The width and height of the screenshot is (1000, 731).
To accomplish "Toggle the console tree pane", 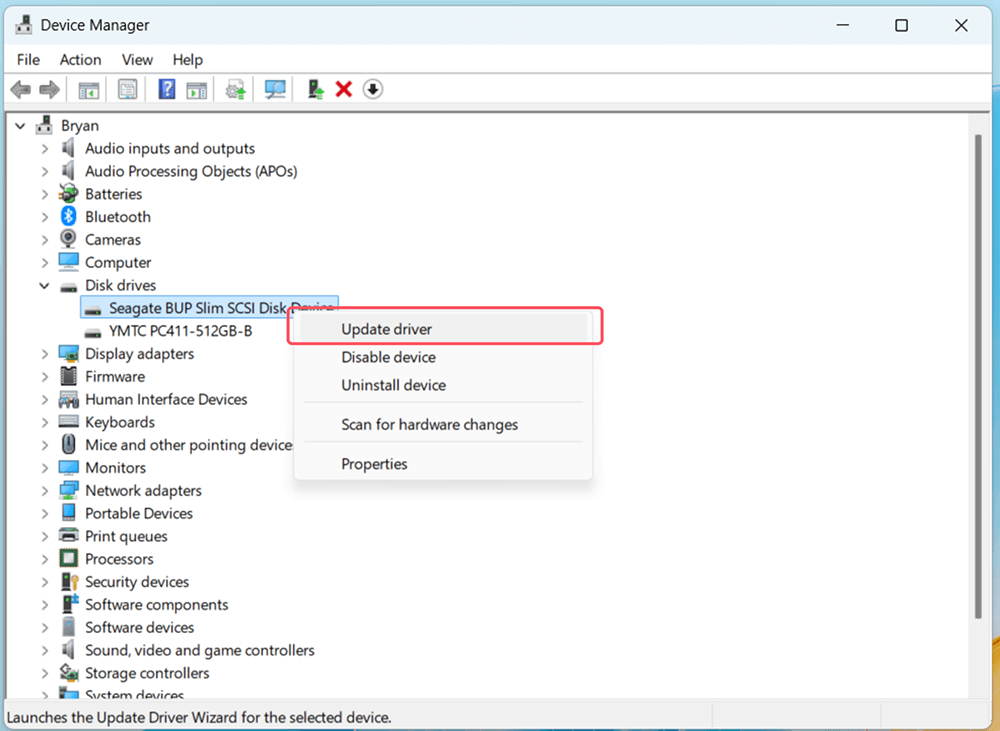I will coord(88,89).
